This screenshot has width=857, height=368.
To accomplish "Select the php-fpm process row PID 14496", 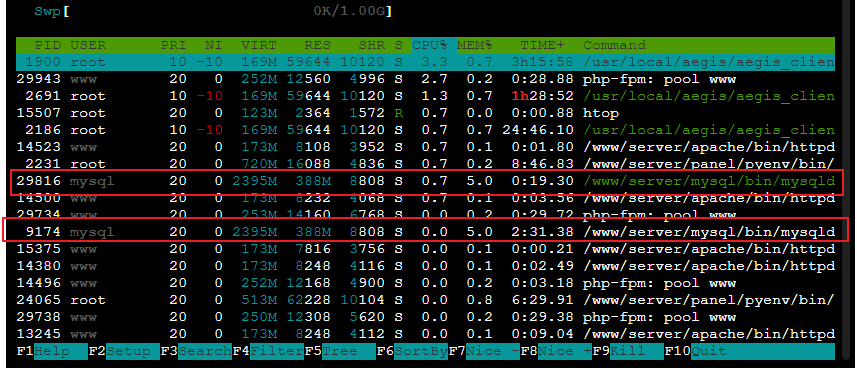I will pyautogui.click(x=425, y=283).
